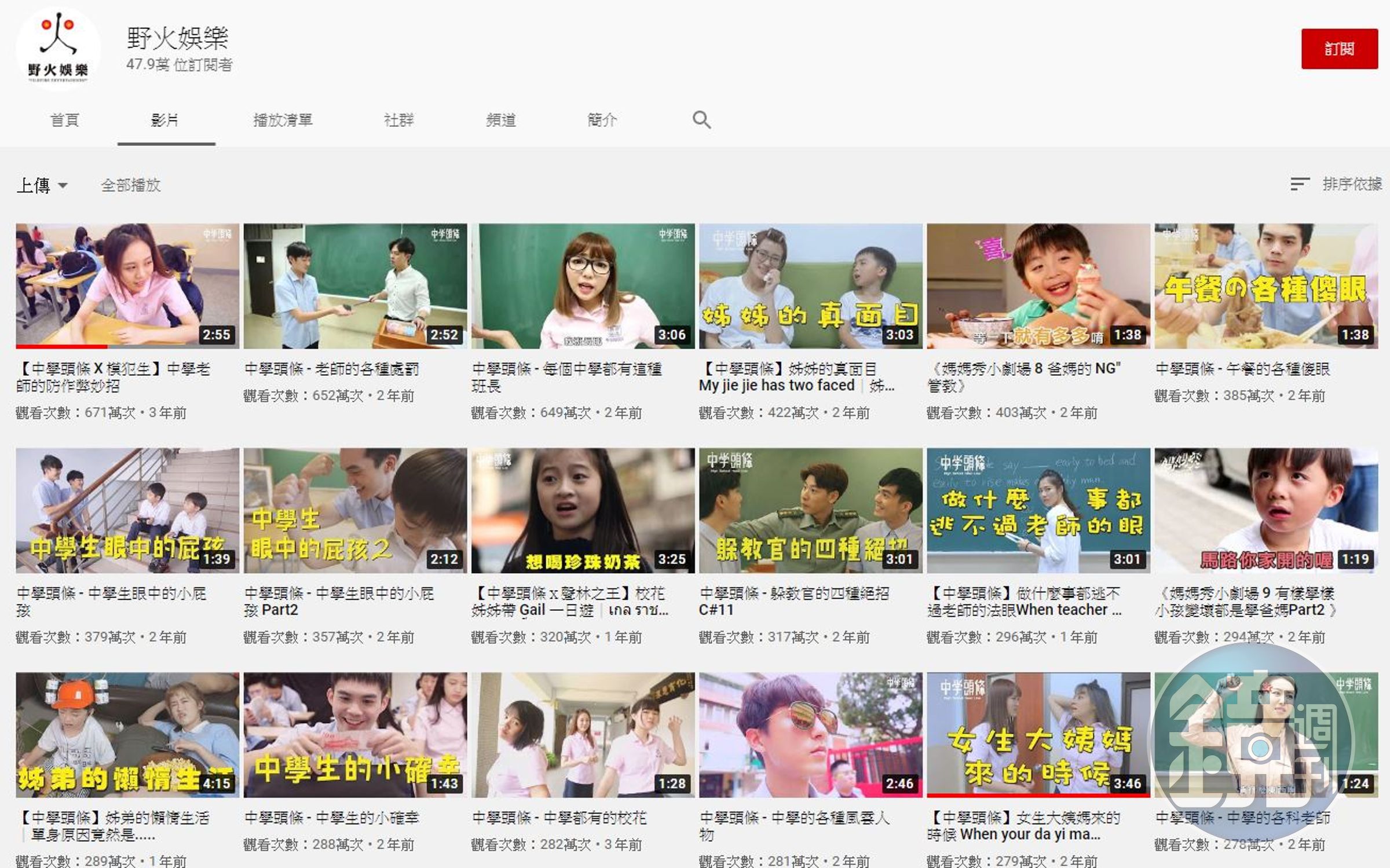Open the 2:46 sunglasses boy thumbnail
This screenshot has height=868, width=1390.
coord(810,734)
